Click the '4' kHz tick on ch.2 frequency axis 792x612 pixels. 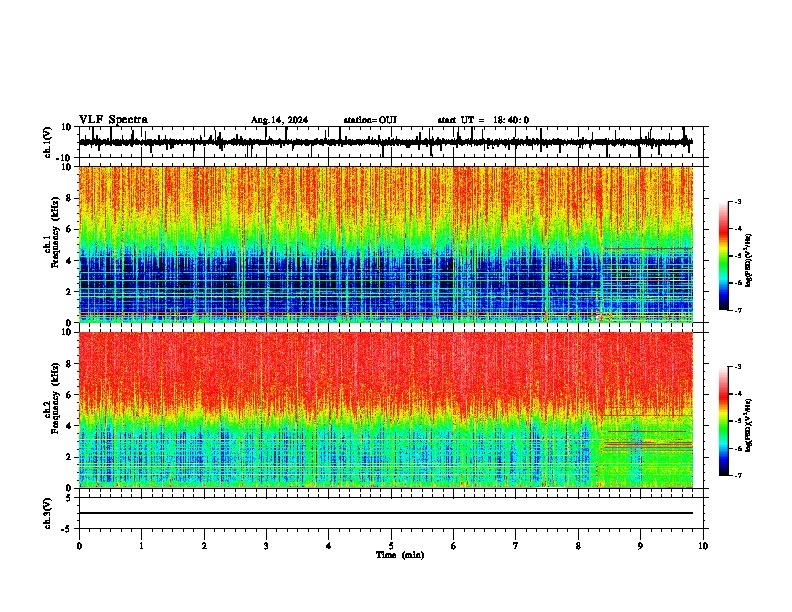pyautogui.click(x=70, y=427)
